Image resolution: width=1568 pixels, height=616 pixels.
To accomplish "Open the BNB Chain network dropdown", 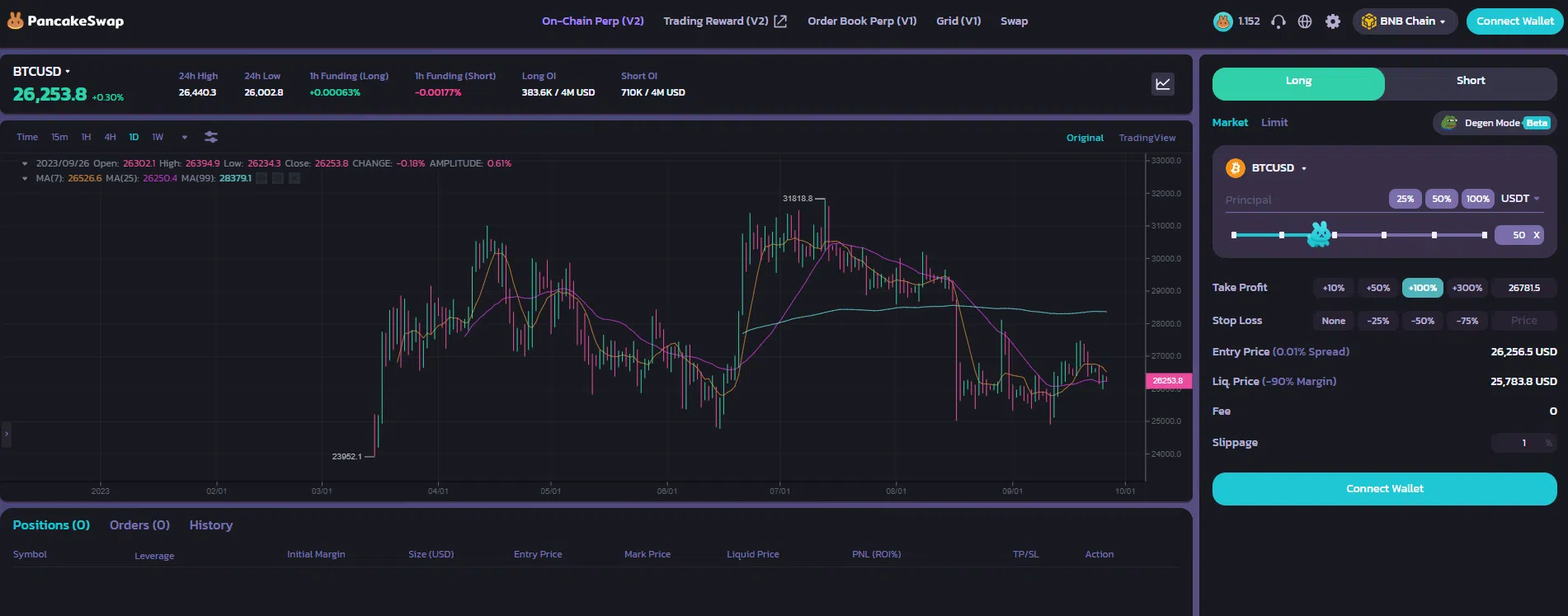I will pyautogui.click(x=1405, y=21).
